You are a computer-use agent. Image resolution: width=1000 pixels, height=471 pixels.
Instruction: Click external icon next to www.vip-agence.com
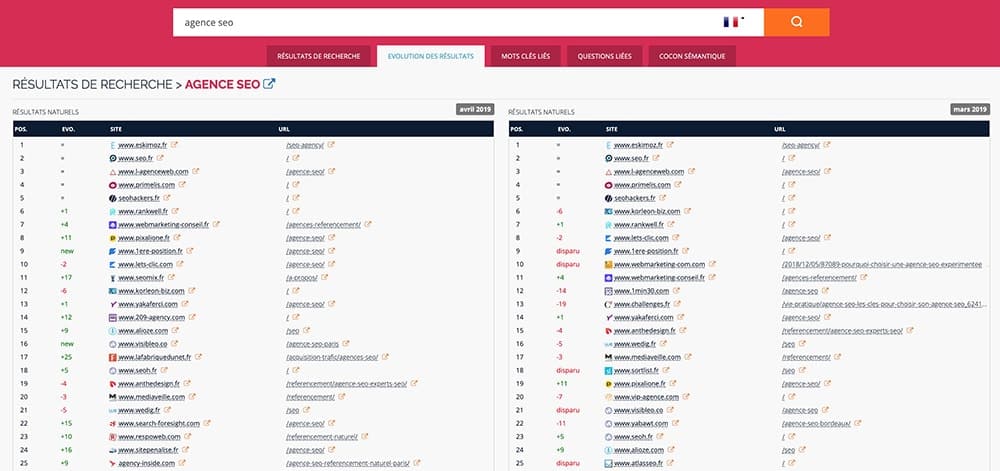pos(686,396)
